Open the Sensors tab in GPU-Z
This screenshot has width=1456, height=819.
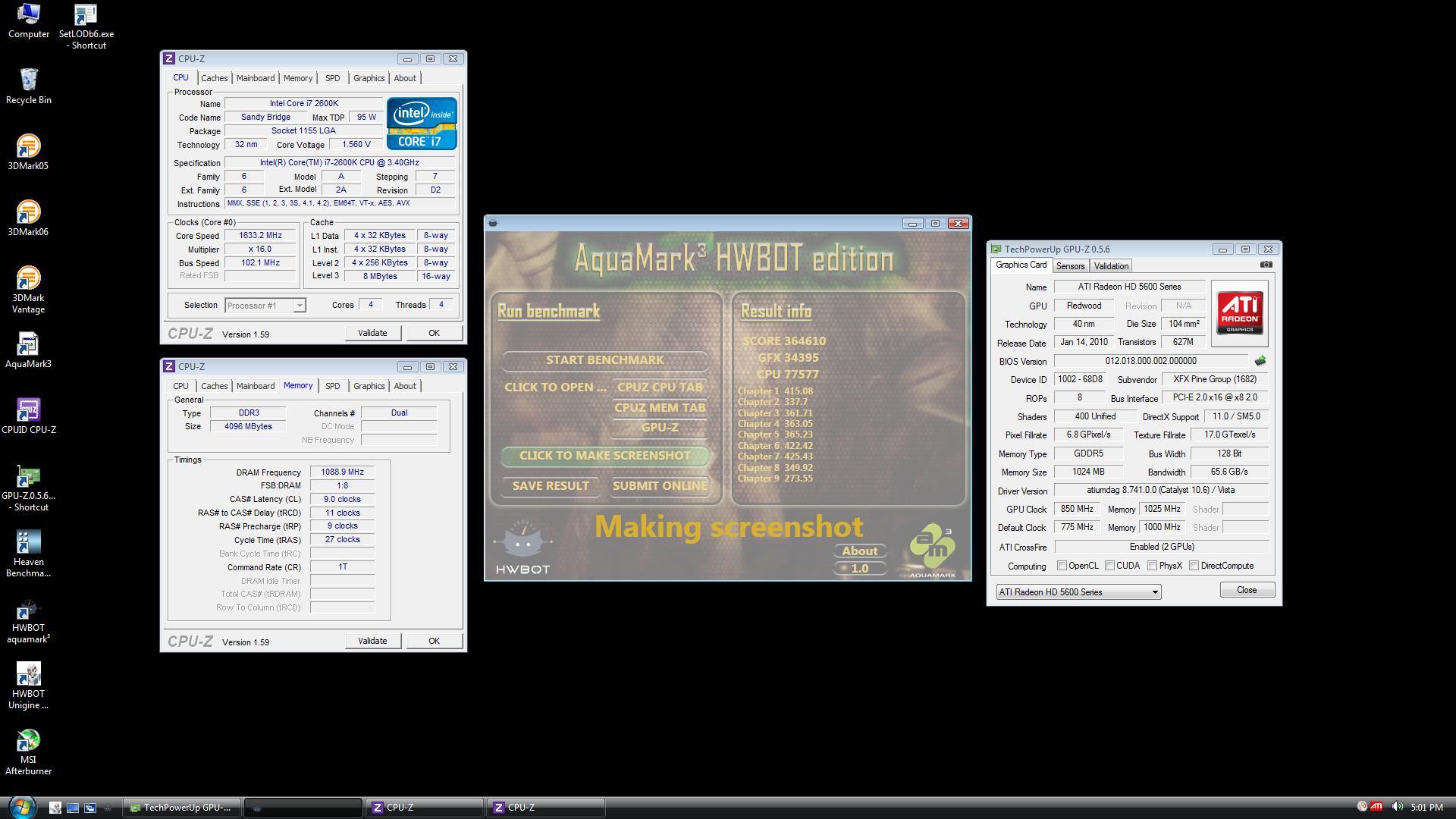click(x=1070, y=266)
